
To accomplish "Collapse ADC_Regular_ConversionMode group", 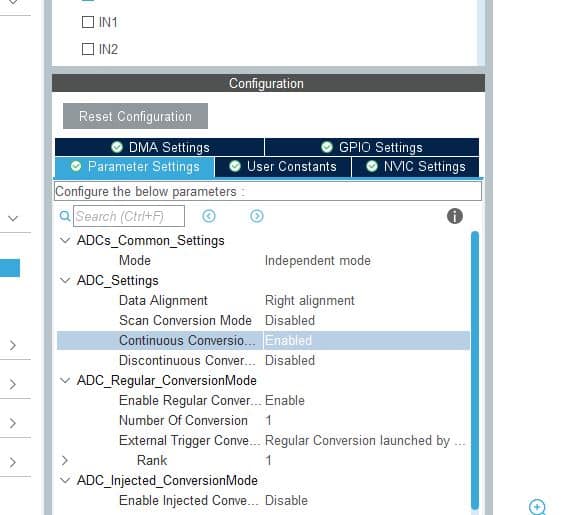I will (x=65, y=380).
